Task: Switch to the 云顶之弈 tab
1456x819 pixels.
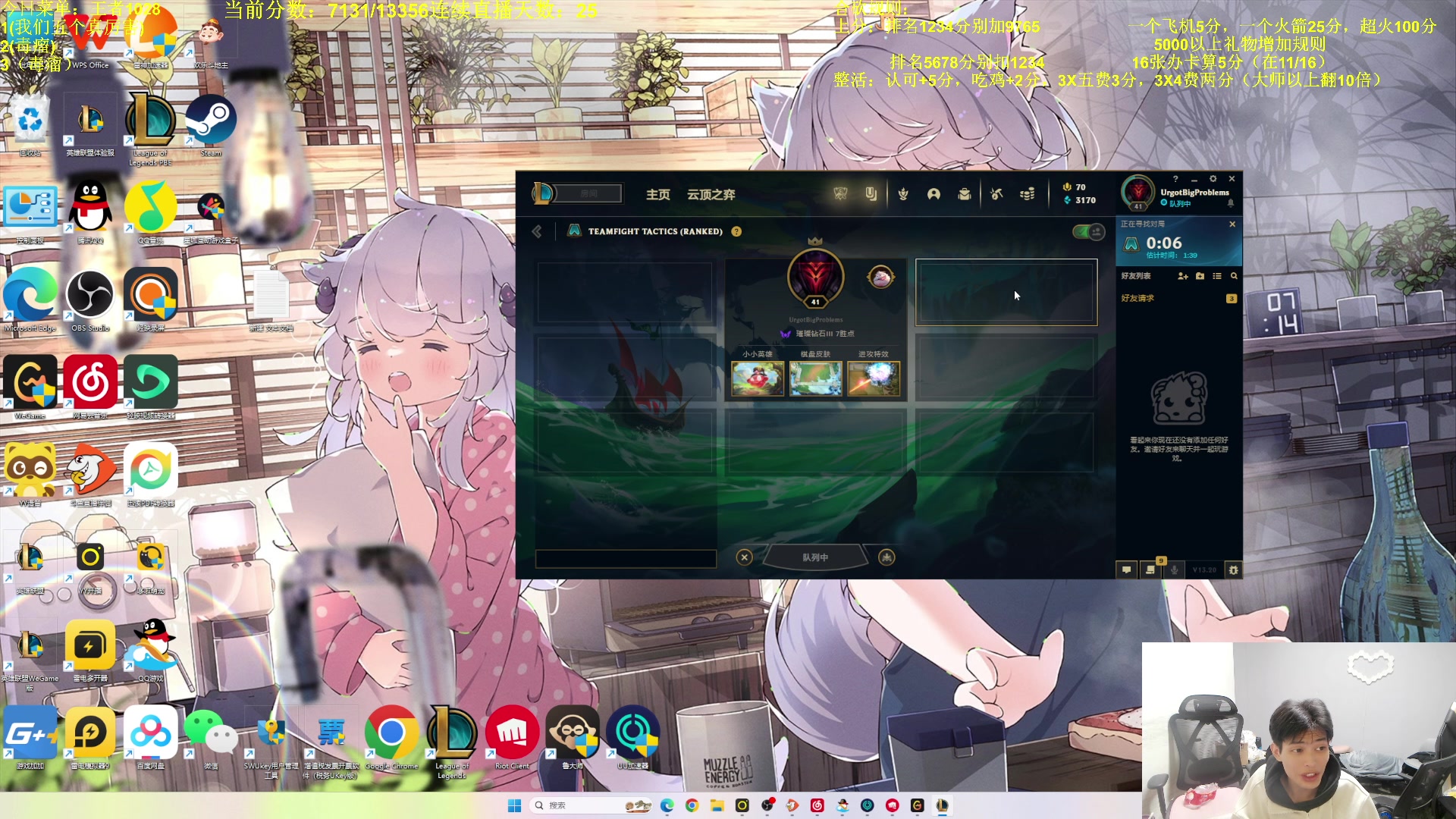Action: point(711,195)
